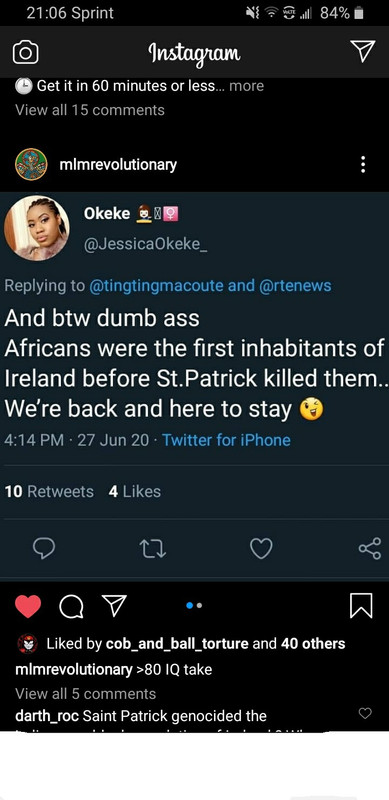Expand caption with "more" link
This screenshot has width=389, height=800.
tap(247, 86)
